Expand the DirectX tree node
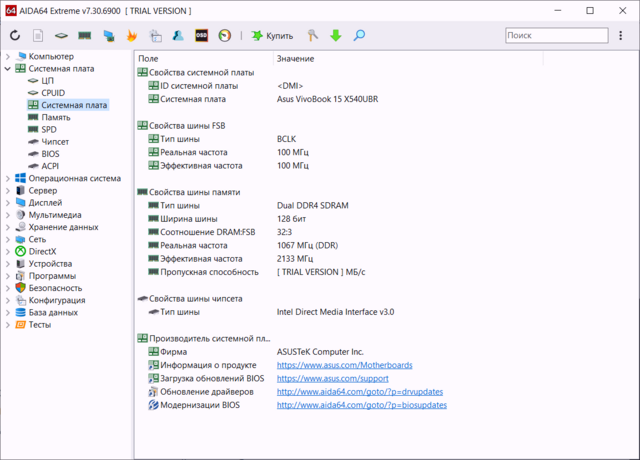640x460 pixels. pos(8,251)
